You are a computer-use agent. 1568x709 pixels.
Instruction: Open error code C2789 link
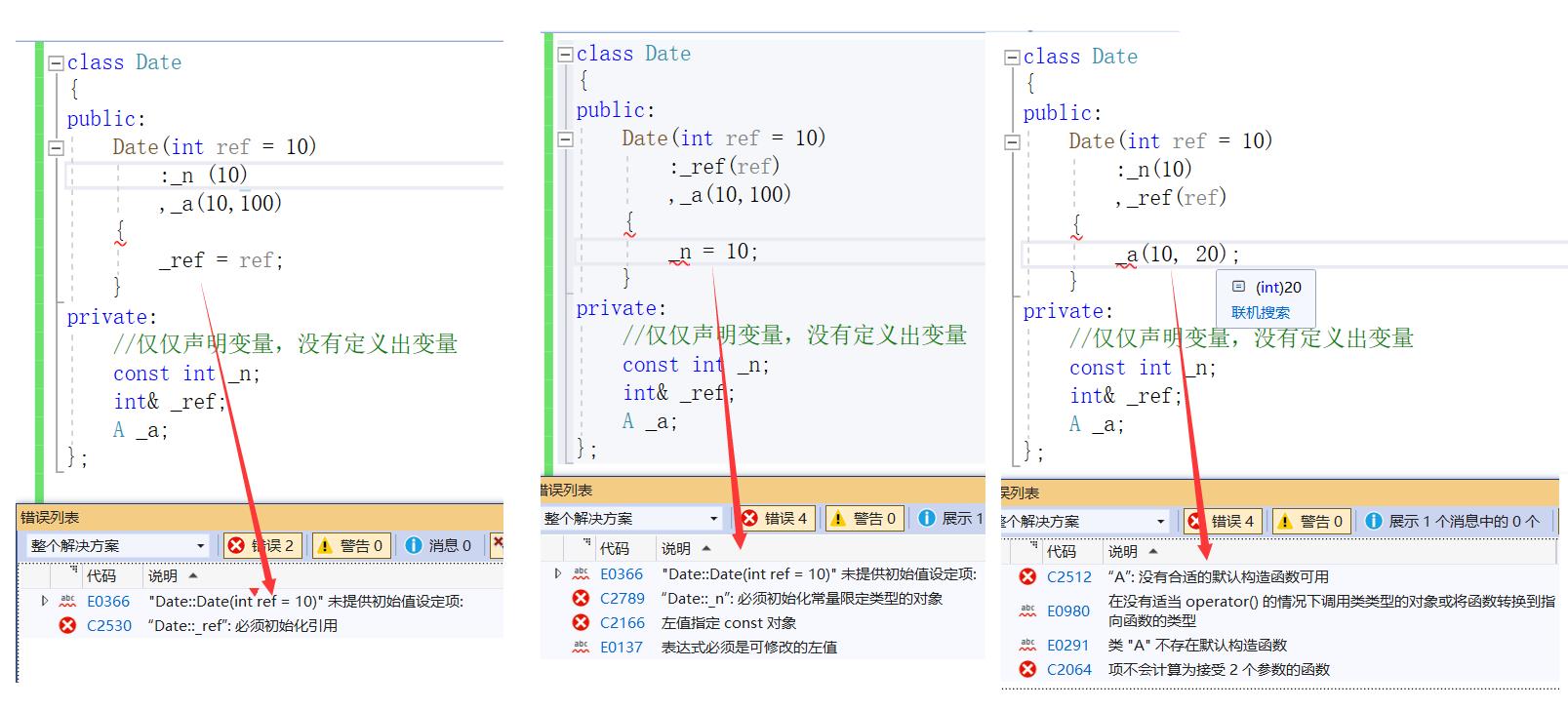click(623, 598)
